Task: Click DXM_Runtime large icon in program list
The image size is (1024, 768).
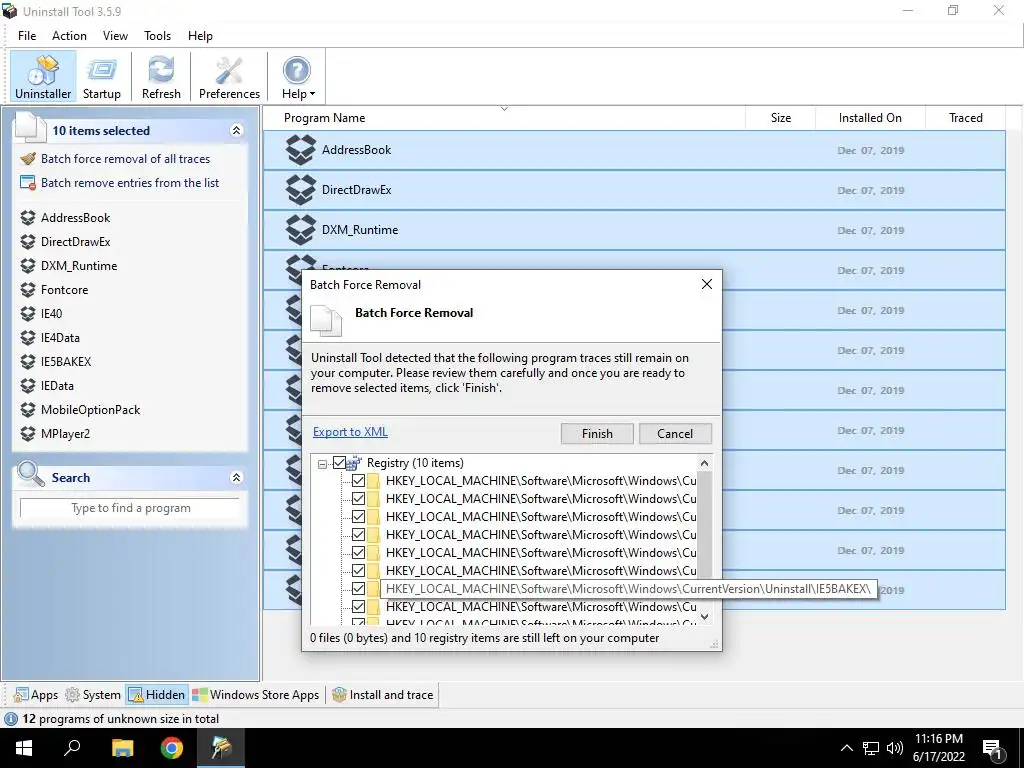Action: 300,229
